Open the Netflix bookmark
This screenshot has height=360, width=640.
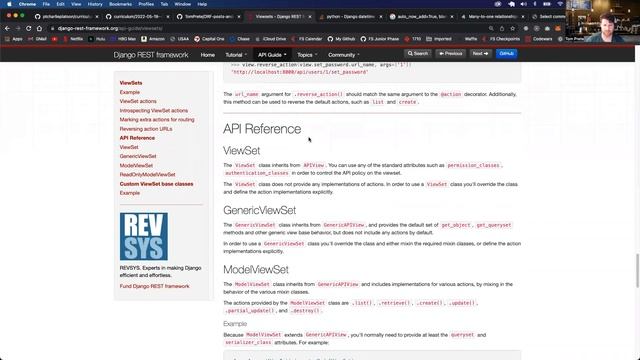click(x=73, y=39)
